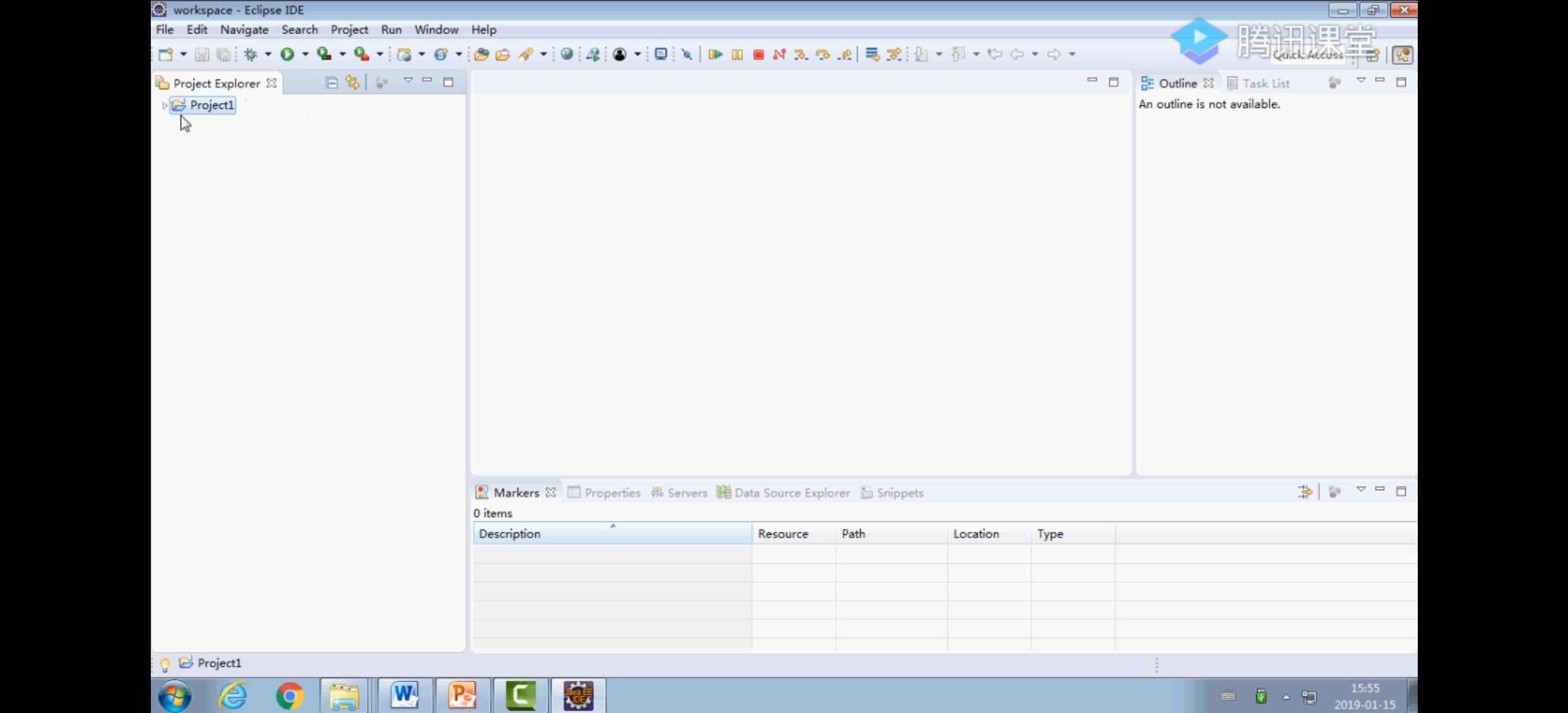Image resolution: width=1568 pixels, height=713 pixels.
Task: Click the Suspend pause icon
Action: (737, 54)
